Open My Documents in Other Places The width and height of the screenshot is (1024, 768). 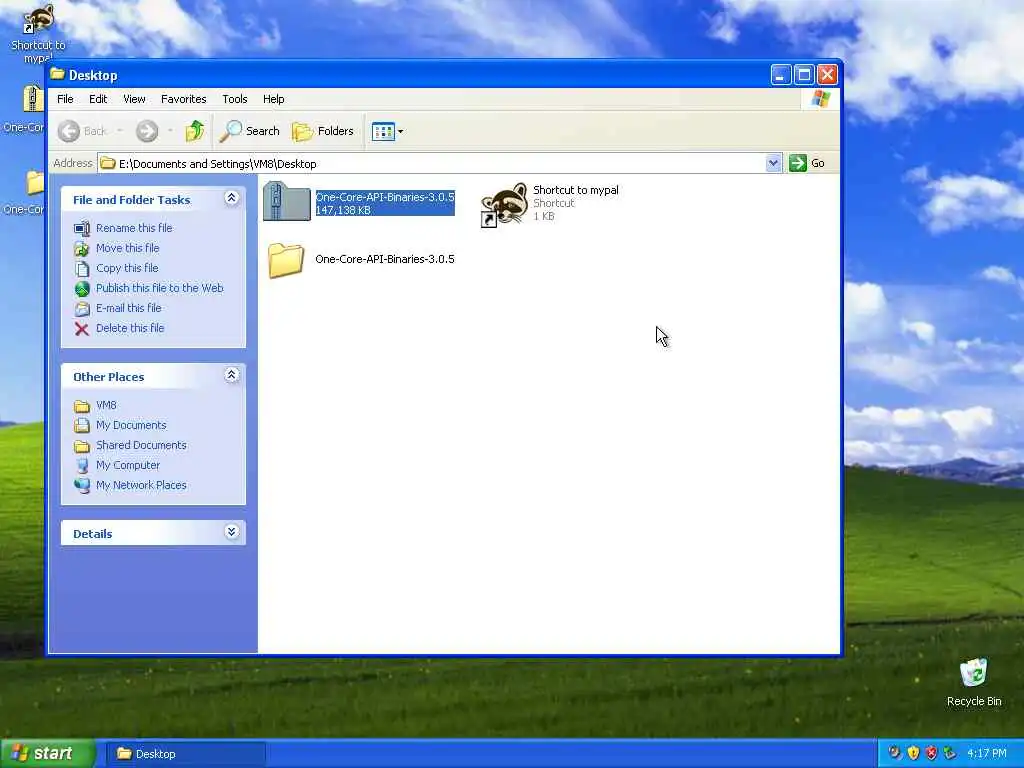coord(131,425)
